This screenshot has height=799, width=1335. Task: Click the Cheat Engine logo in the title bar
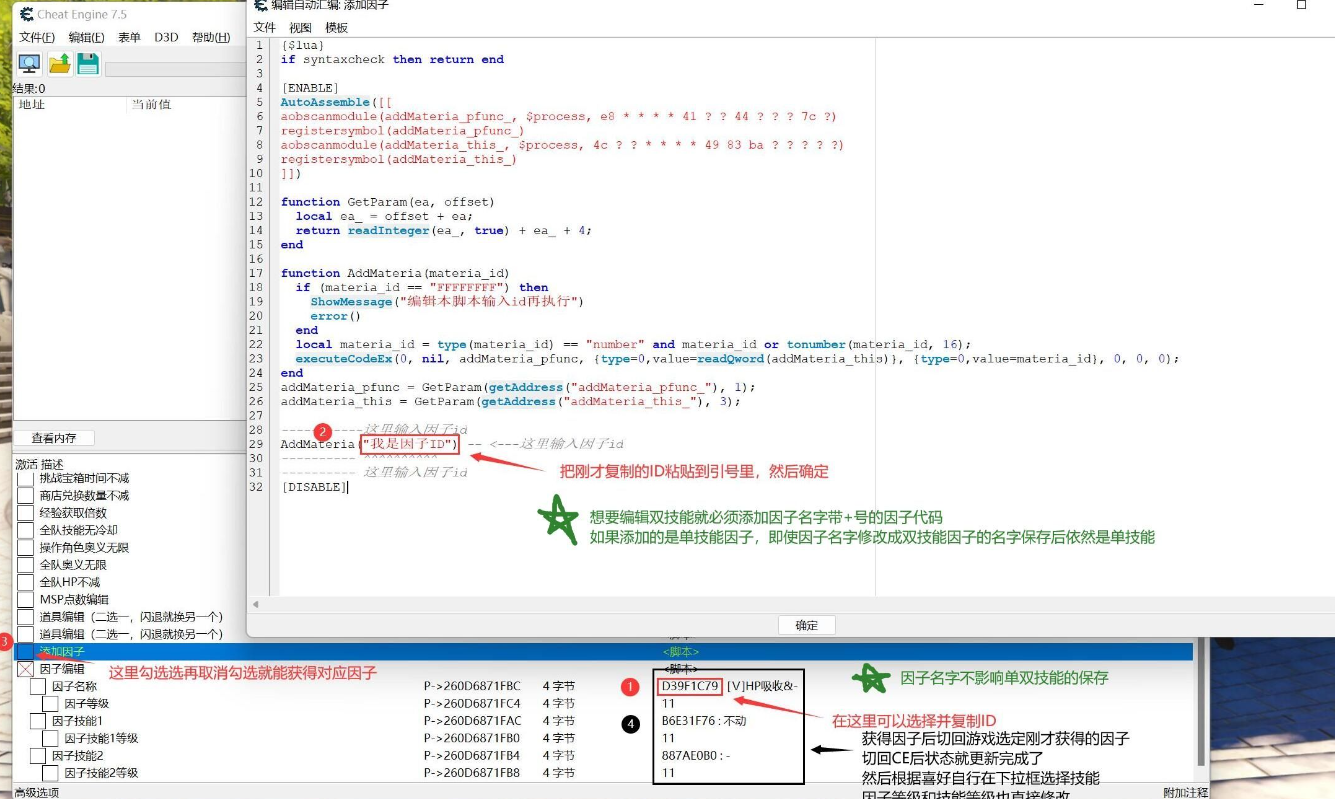click(x=24, y=14)
